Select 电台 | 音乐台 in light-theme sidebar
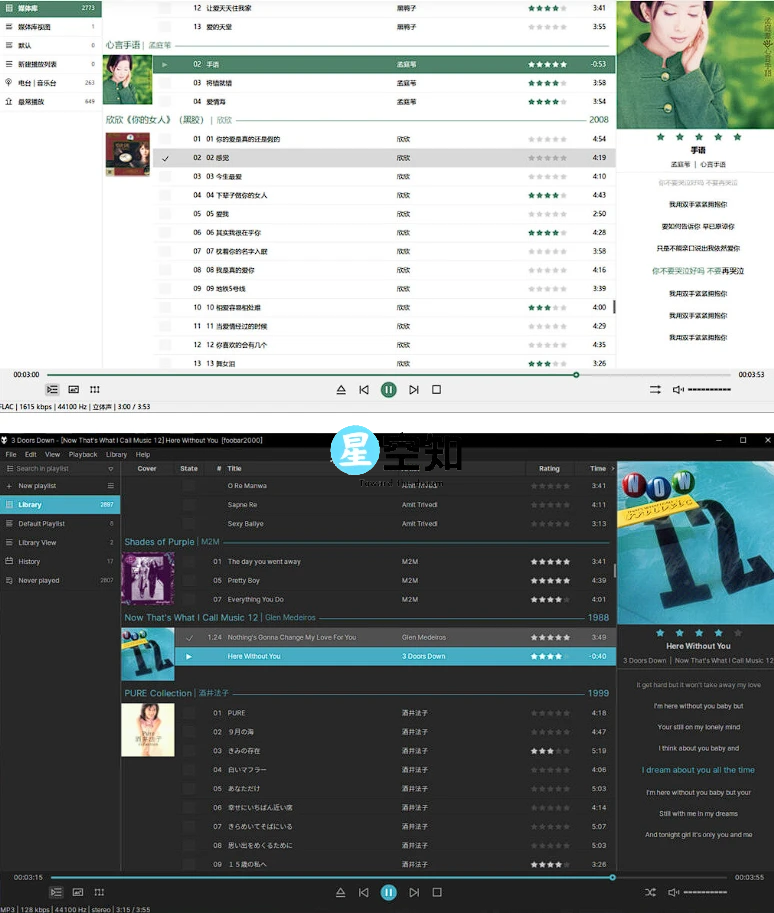The width and height of the screenshot is (774, 913). click(x=51, y=83)
